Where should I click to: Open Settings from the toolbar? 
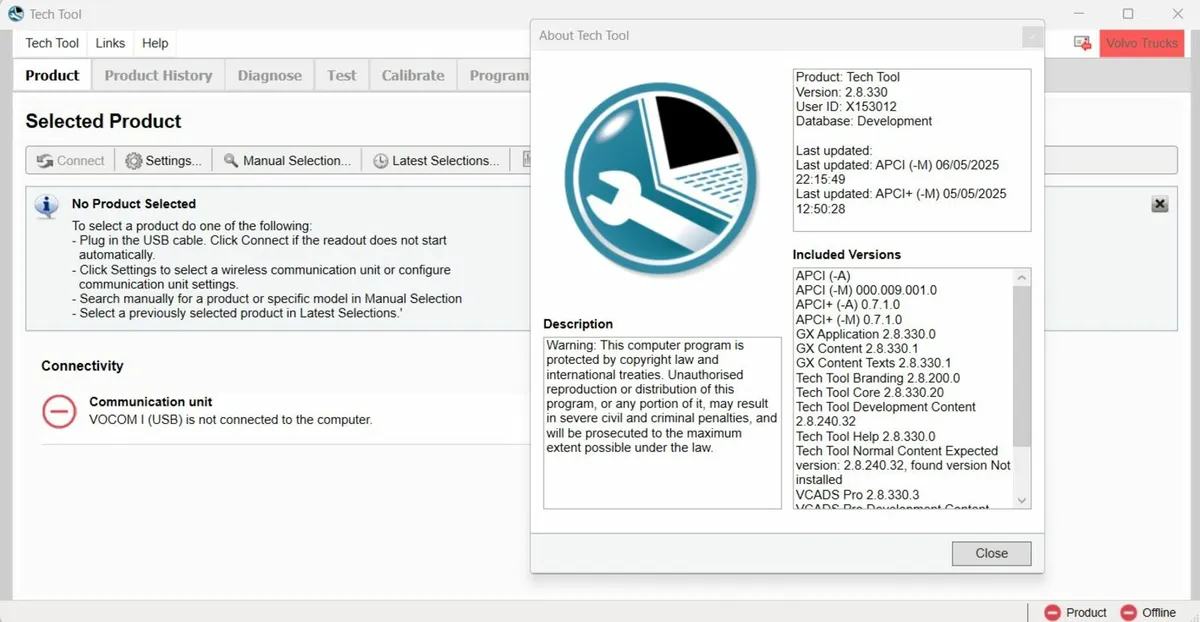(x=163, y=160)
